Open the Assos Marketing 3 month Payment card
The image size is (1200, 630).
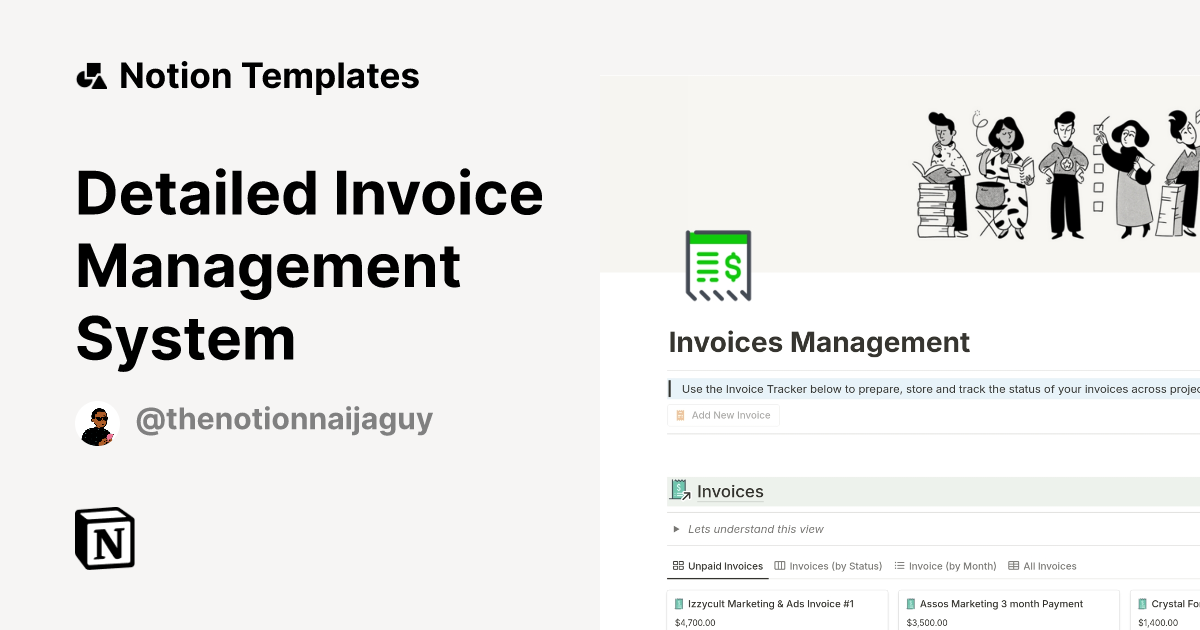pos(1001,604)
